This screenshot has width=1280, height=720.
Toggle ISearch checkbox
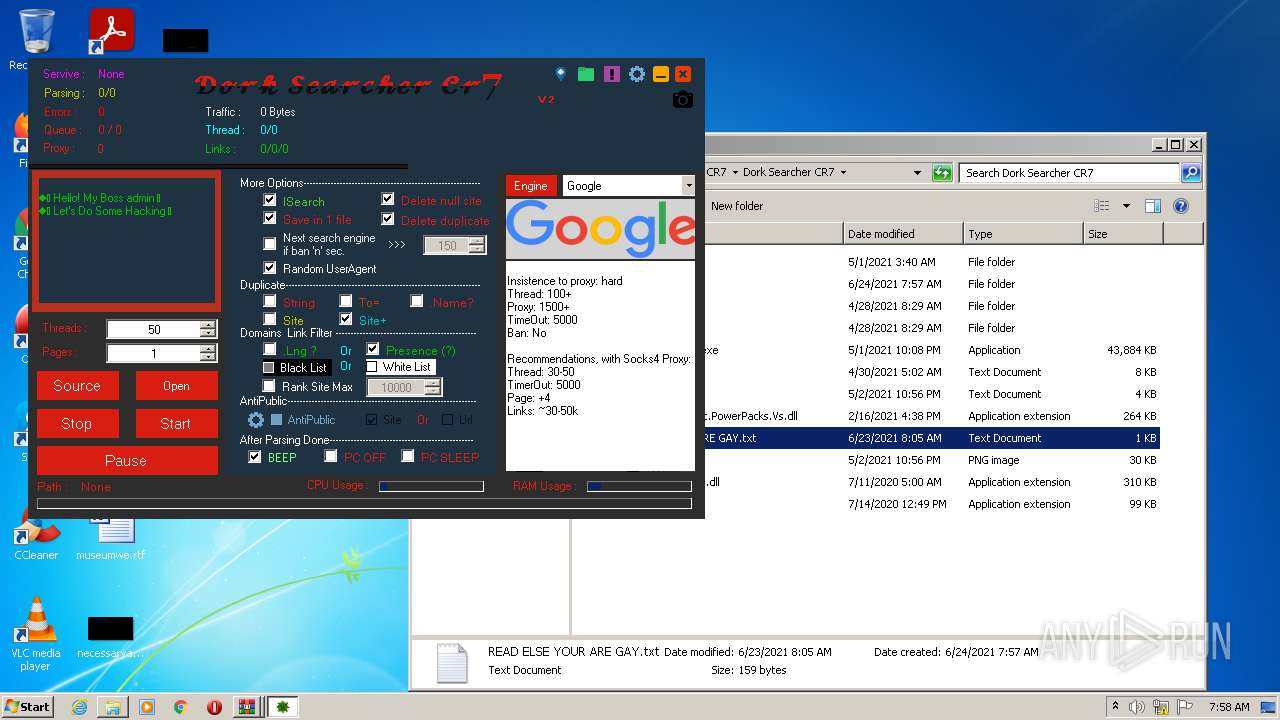coord(270,200)
